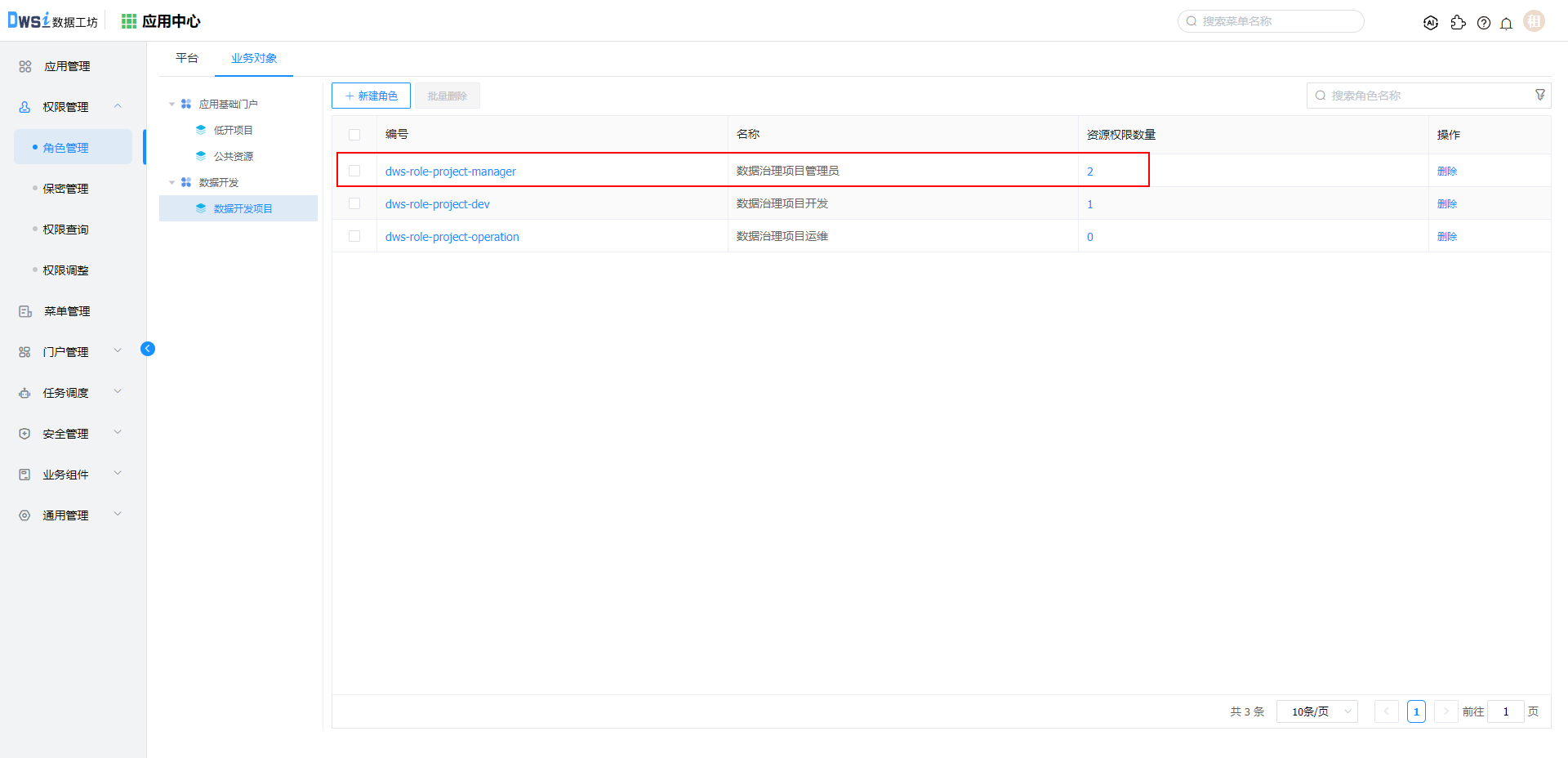This screenshot has width=1568, height=758.
Task: Collapse the 应用基础门户 tree node
Action: coord(171,104)
